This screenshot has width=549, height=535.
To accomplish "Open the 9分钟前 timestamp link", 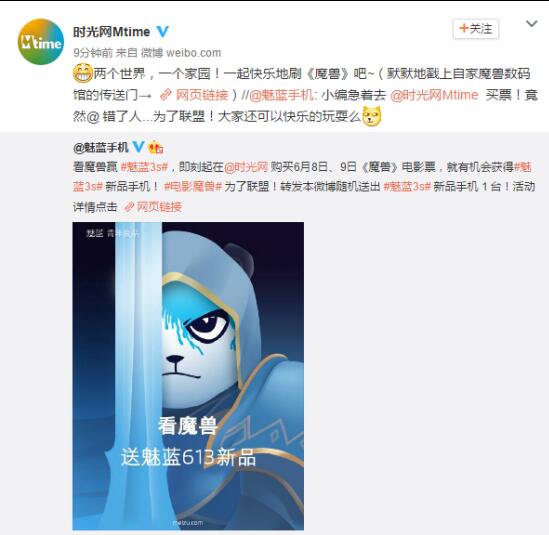I will coord(93,53).
